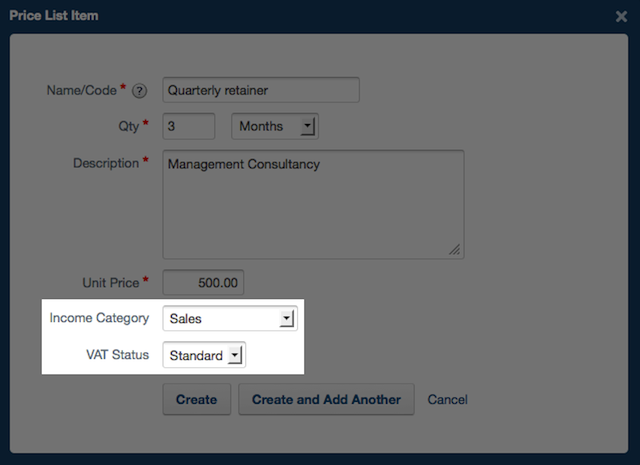Click the Description label
The width and height of the screenshot is (640, 465).
tap(105, 162)
